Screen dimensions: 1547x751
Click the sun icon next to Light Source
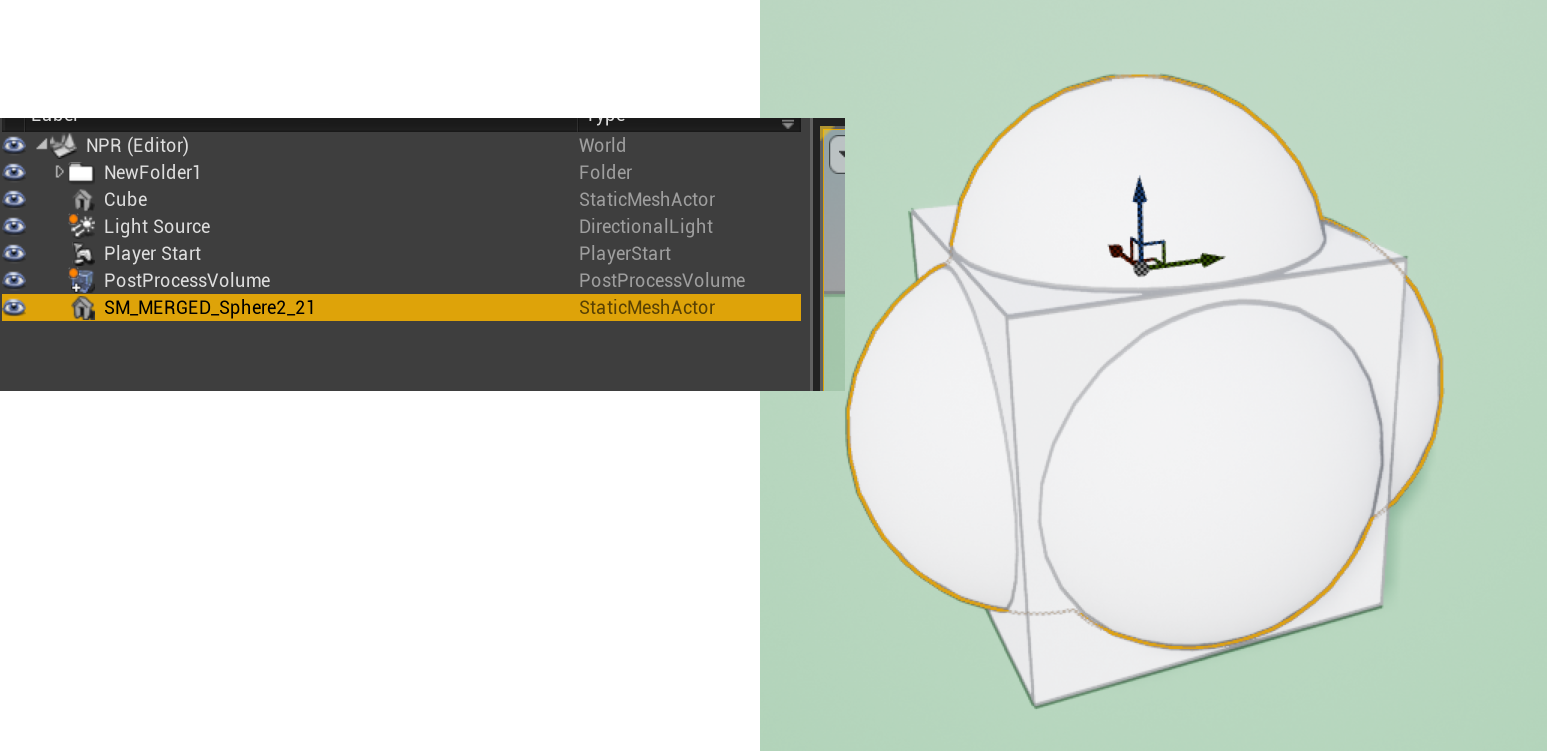coord(82,226)
